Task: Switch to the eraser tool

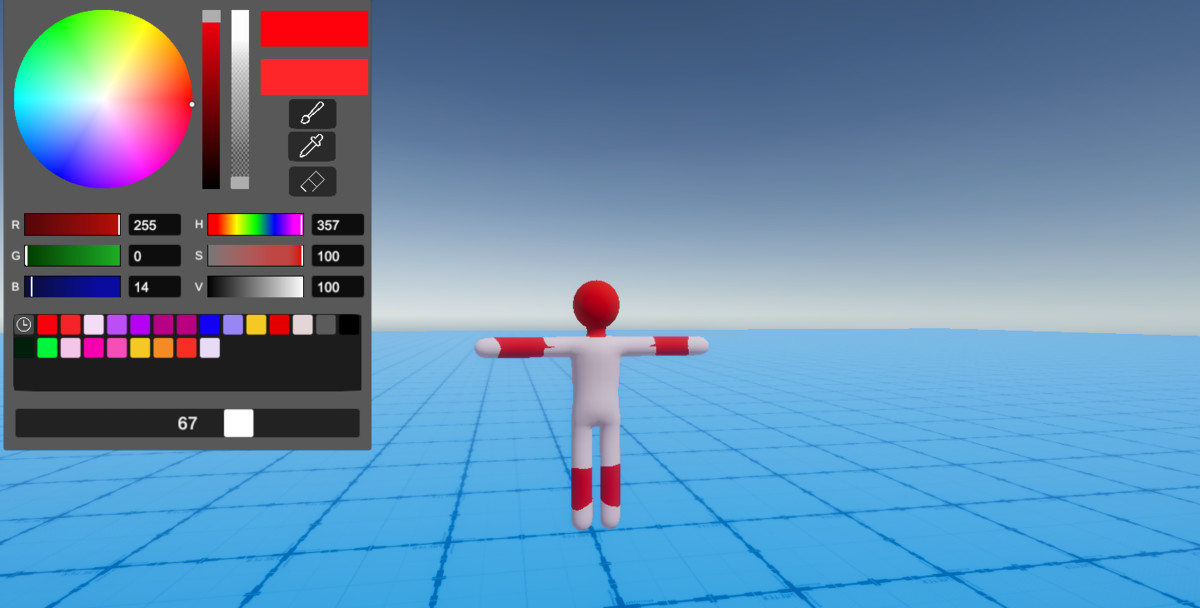Action: [312, 181]
